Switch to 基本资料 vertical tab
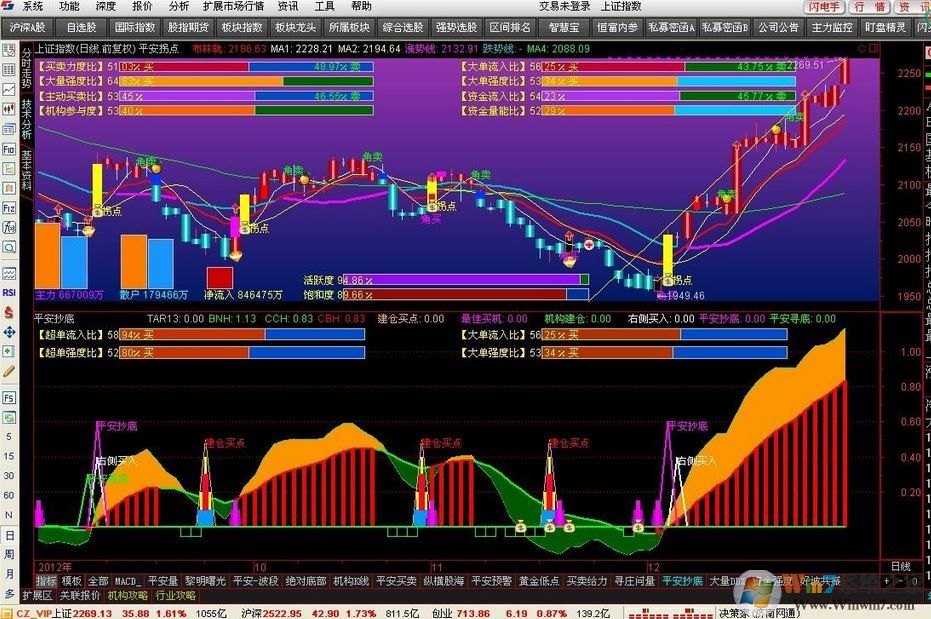Screen dimensions: 931x619 coord(27,169)
